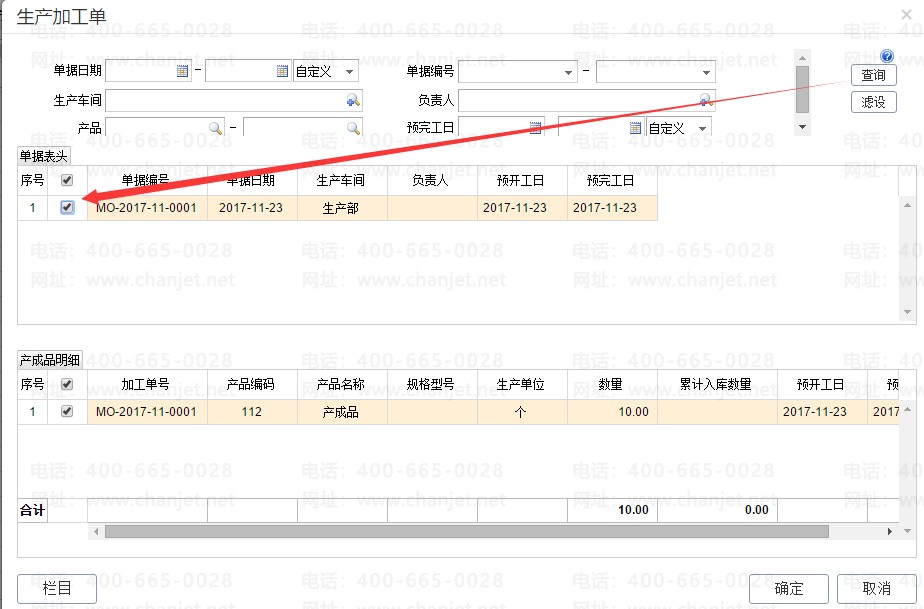Click the 单据编号 column header in 单据表头
924x609 pixels.
pos(147,180)
